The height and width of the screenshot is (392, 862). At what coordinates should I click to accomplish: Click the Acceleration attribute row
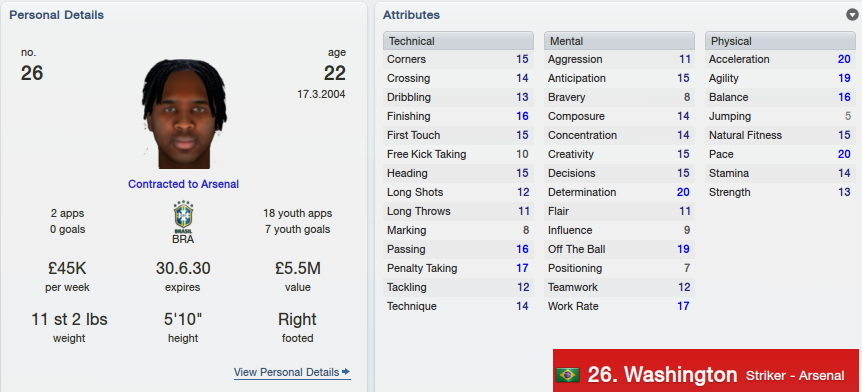(x=781, y=59)
